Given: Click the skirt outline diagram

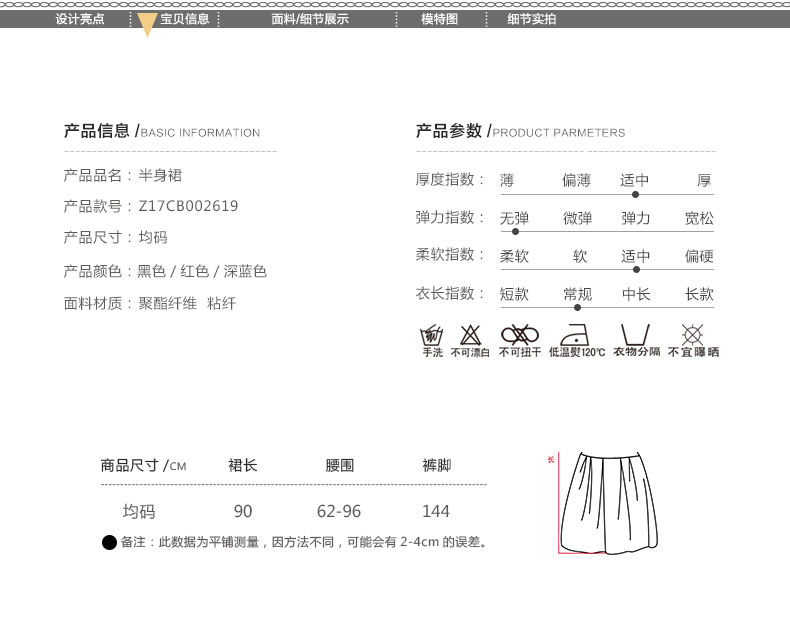Looking at the screenshot, I should 609,503.
